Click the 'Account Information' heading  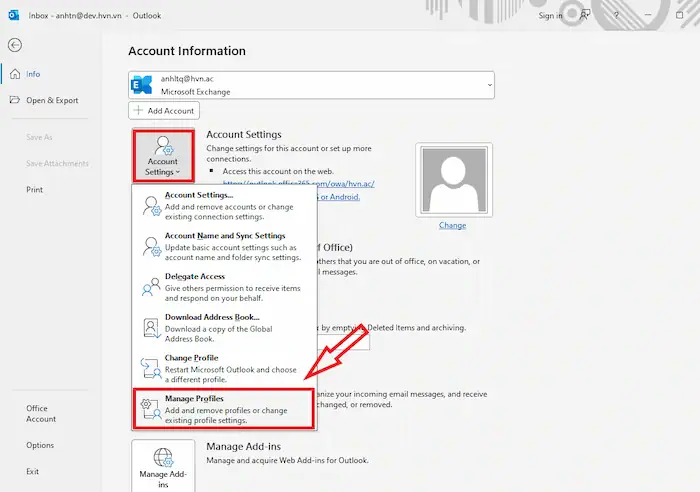tap(187, 51)
